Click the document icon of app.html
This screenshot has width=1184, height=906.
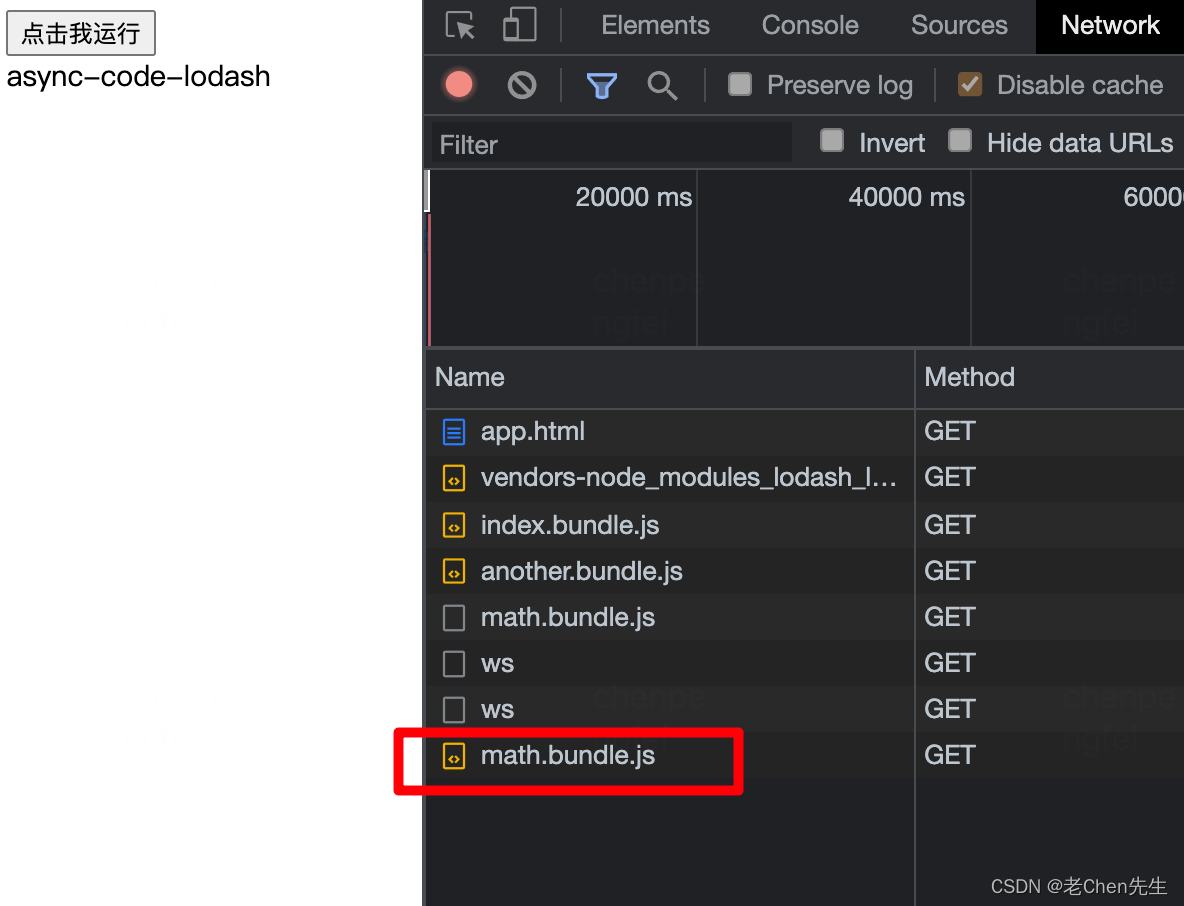pos(454,432)
